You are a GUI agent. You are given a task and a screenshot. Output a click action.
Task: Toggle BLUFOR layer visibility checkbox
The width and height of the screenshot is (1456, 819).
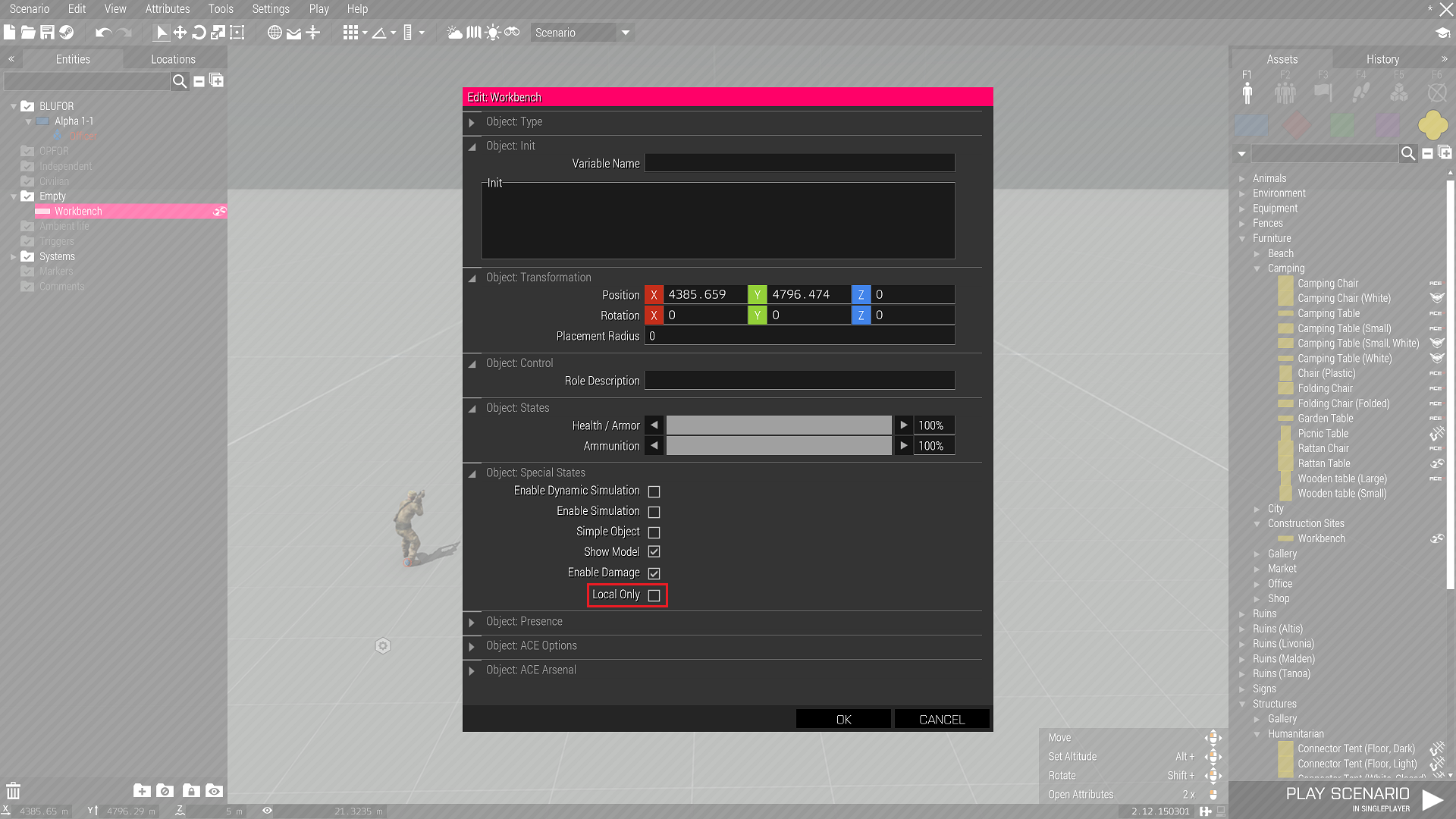pyautogui.click(x=27, y=106)
